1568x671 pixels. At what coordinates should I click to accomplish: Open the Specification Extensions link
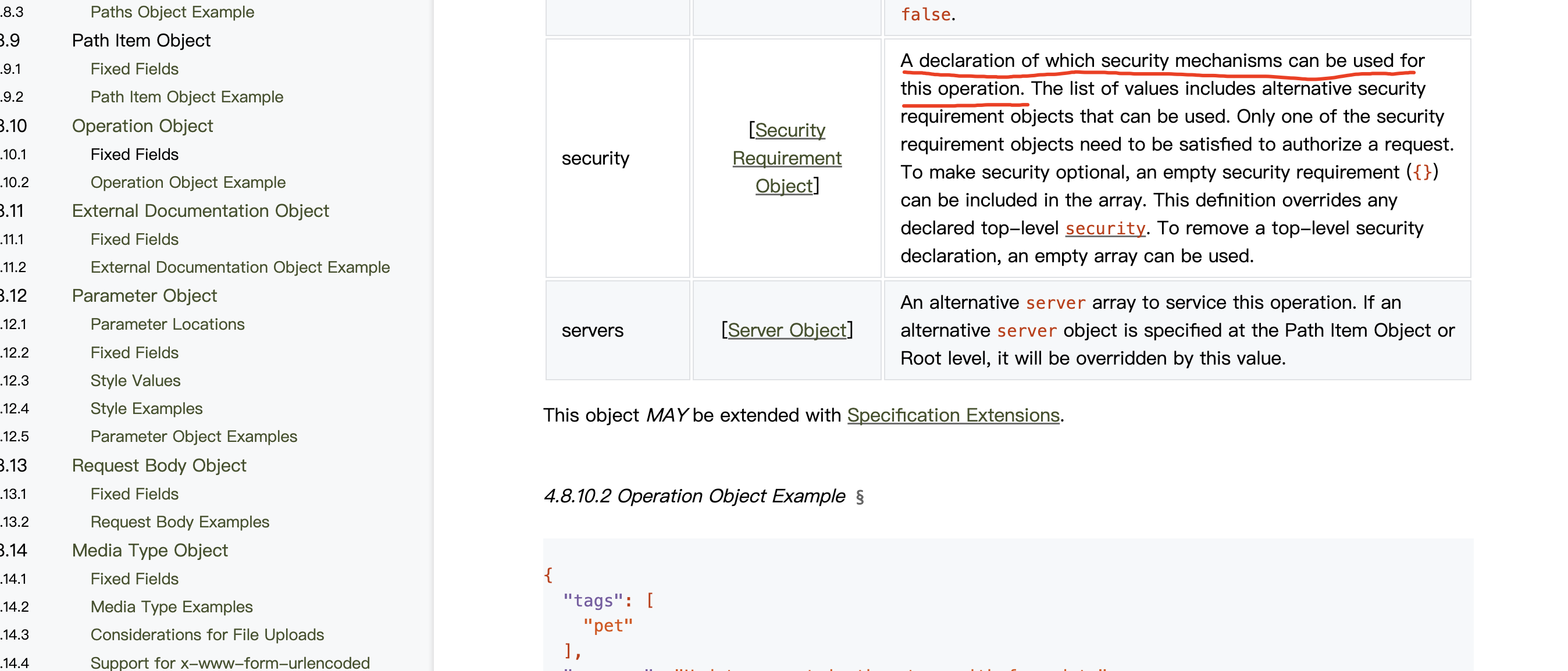[953, 415]
